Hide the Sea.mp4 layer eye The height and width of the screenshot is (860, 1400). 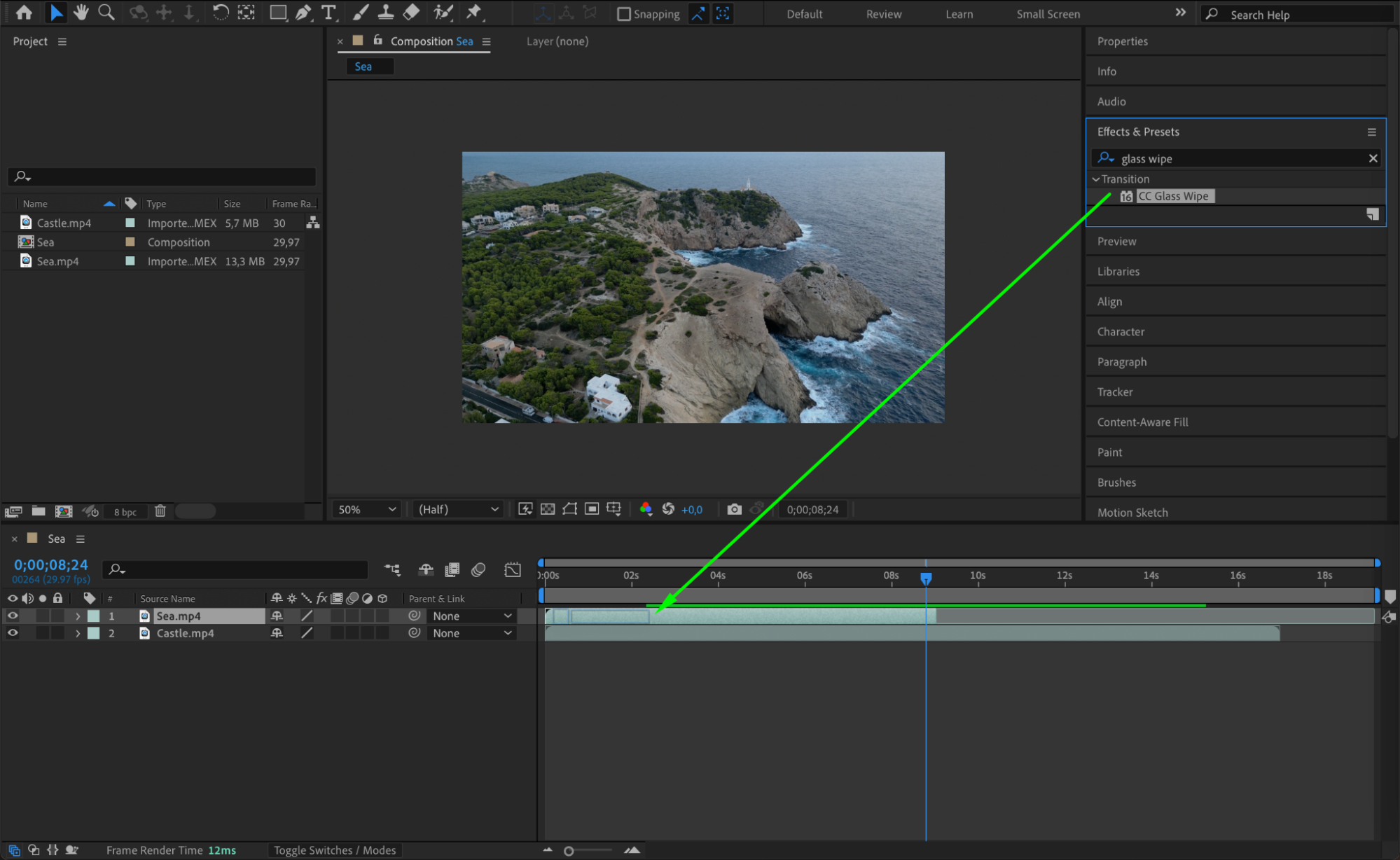pyautogui.click(x=13, y=616)
